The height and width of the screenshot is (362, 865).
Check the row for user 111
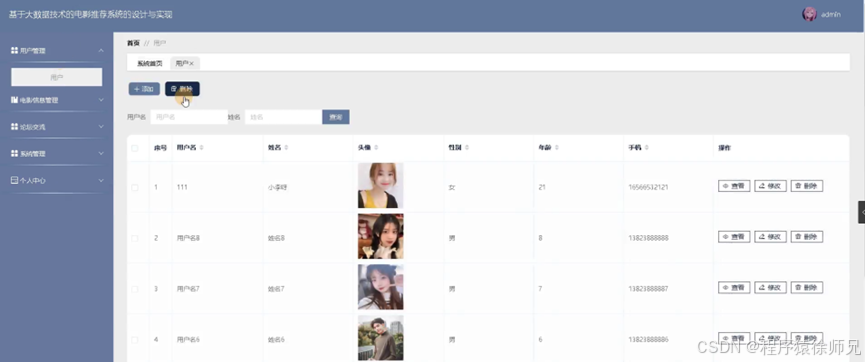(x=135, y=188)
